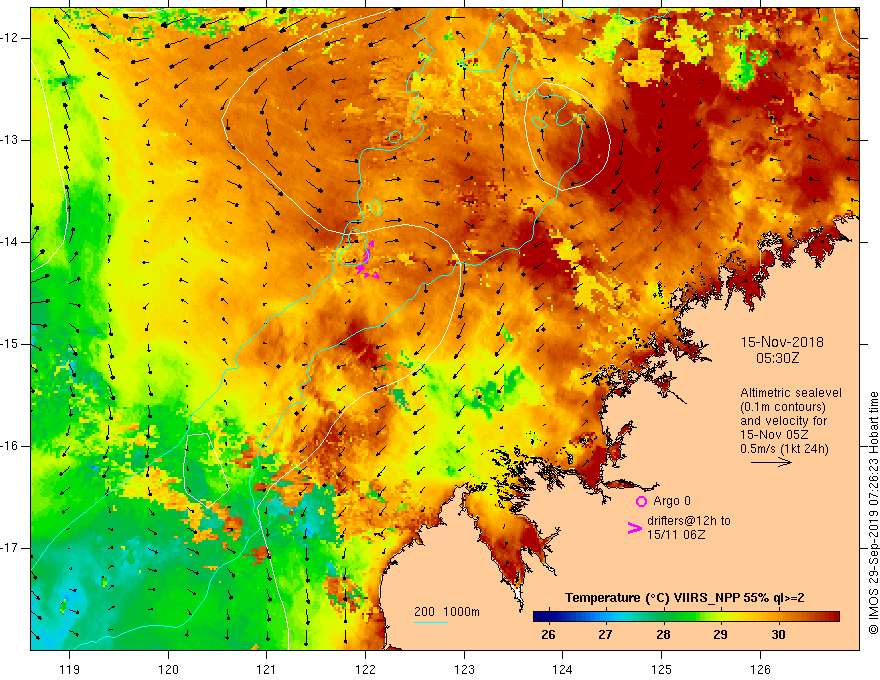Click the latitude '-15' axis label

(x=10, y=344)
